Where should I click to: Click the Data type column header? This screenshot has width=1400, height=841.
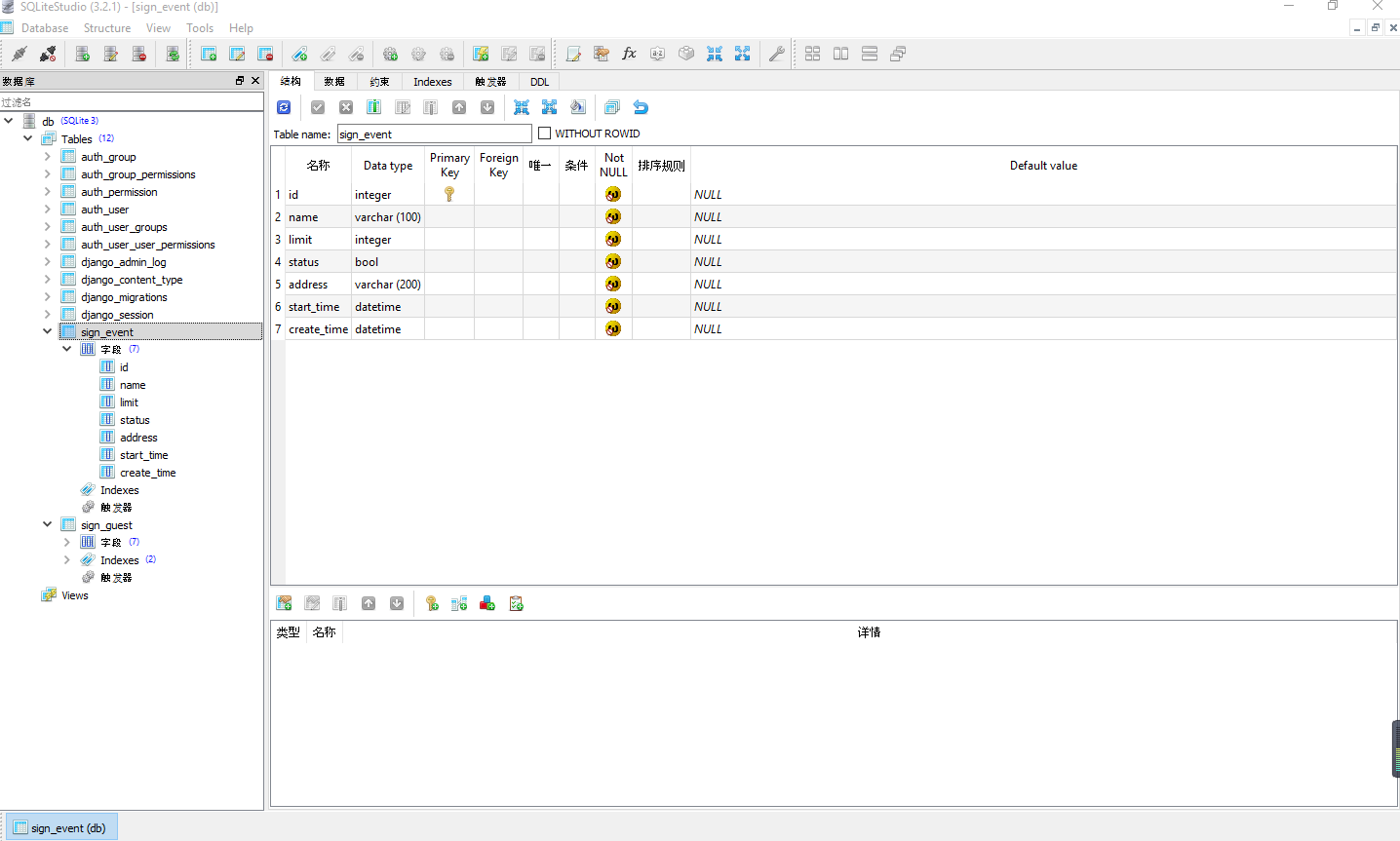388,166
